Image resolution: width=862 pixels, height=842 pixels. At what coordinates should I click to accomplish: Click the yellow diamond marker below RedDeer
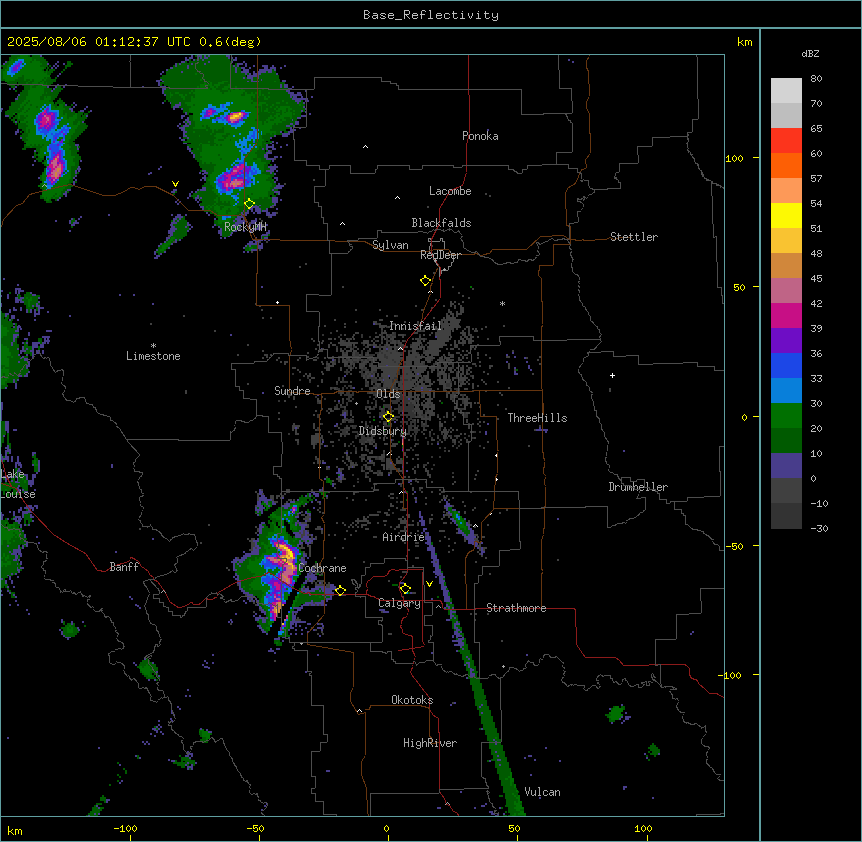(x=426, y=281)
